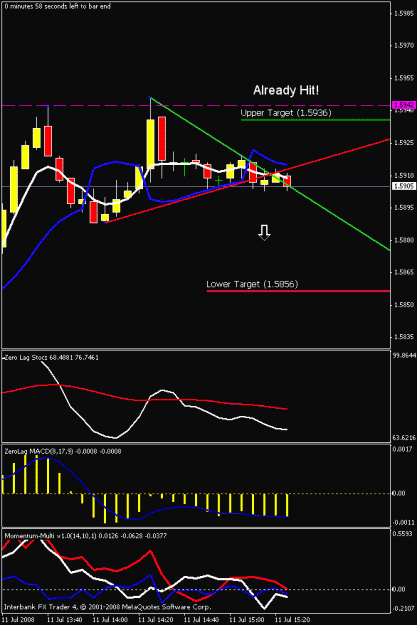Click the 1.5850 price scale value

(x=404, y=305)
